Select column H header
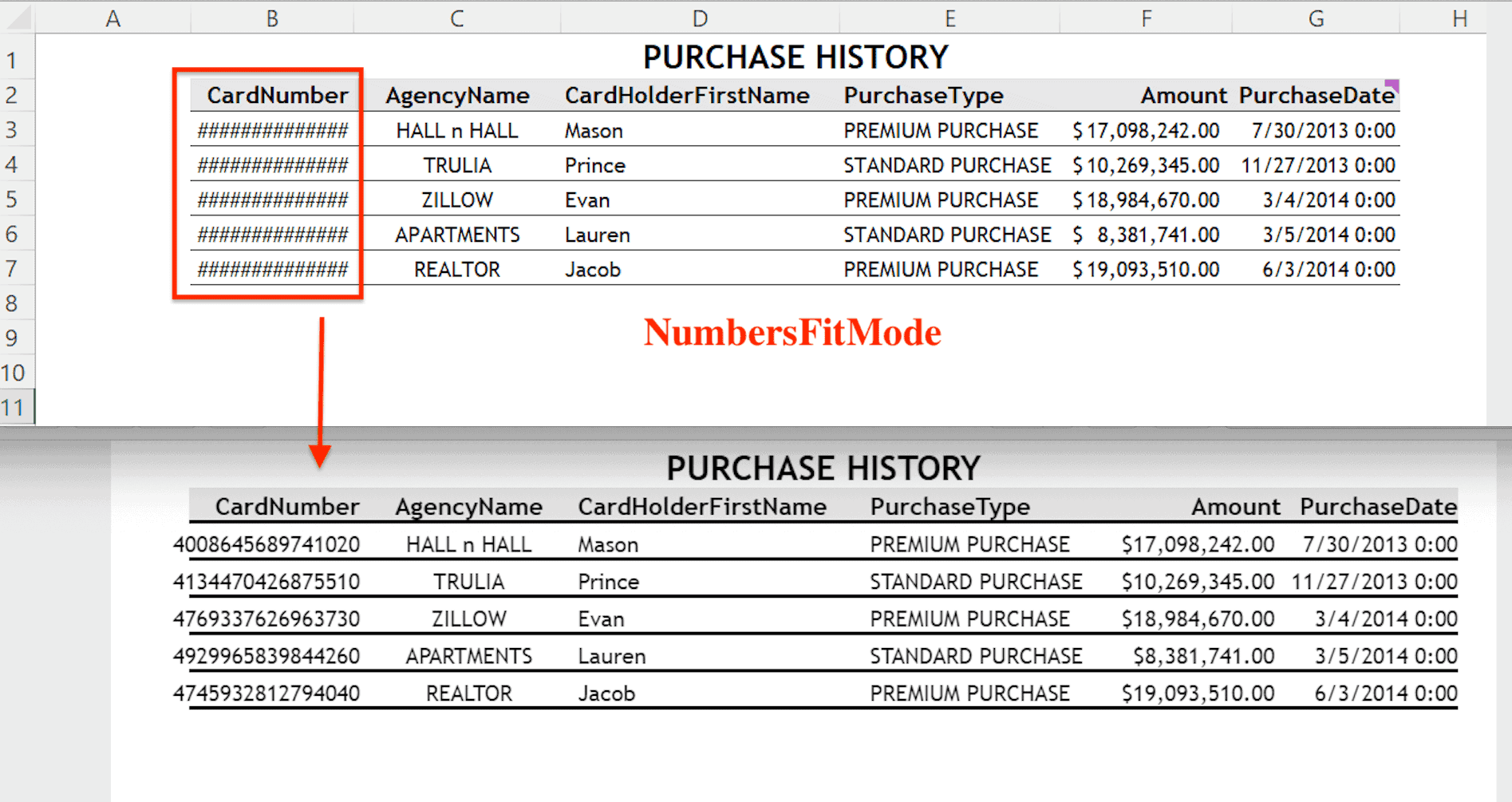The width and height of the screenshot is (1512, 802). pyautogui.click(x=1459, y=18)
